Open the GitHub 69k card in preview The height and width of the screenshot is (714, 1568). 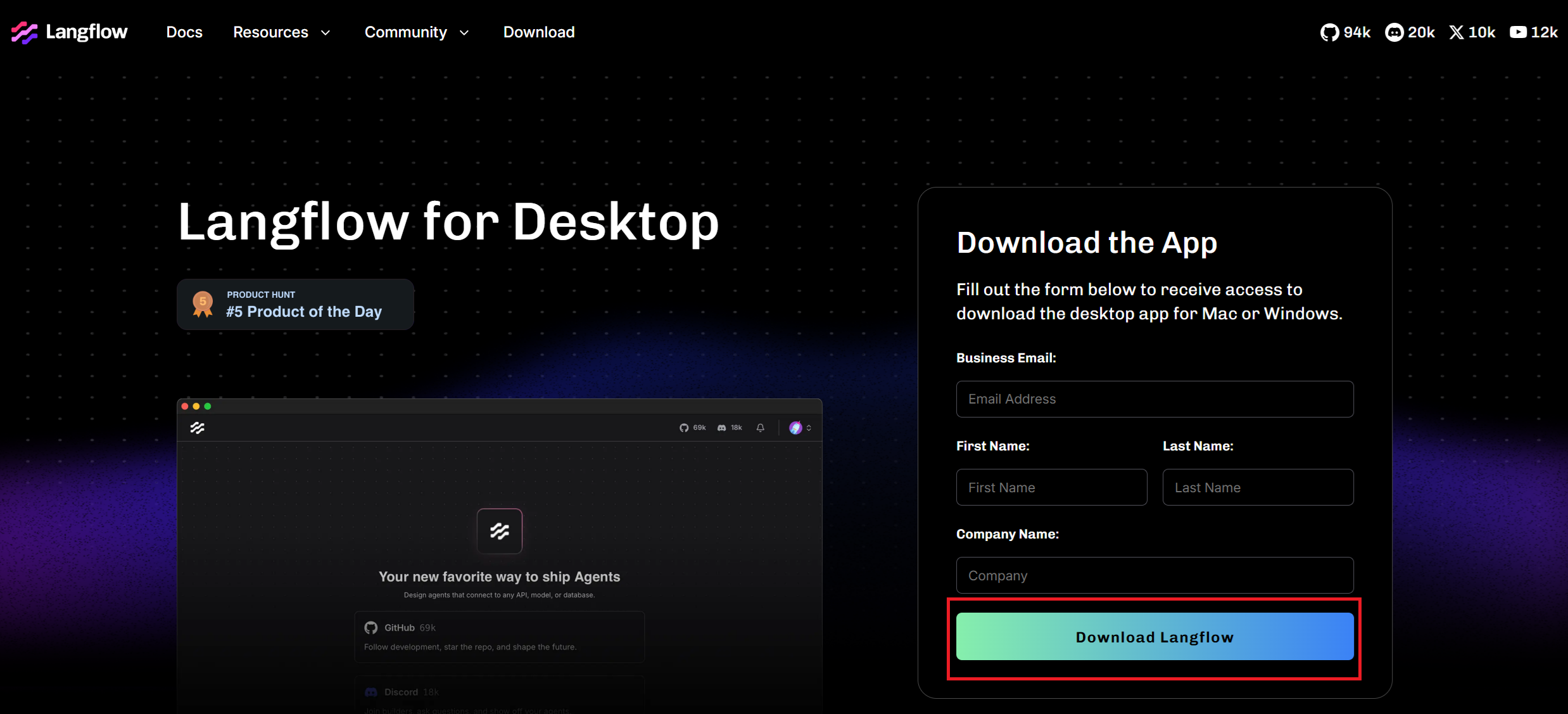[x=500, y=637]
